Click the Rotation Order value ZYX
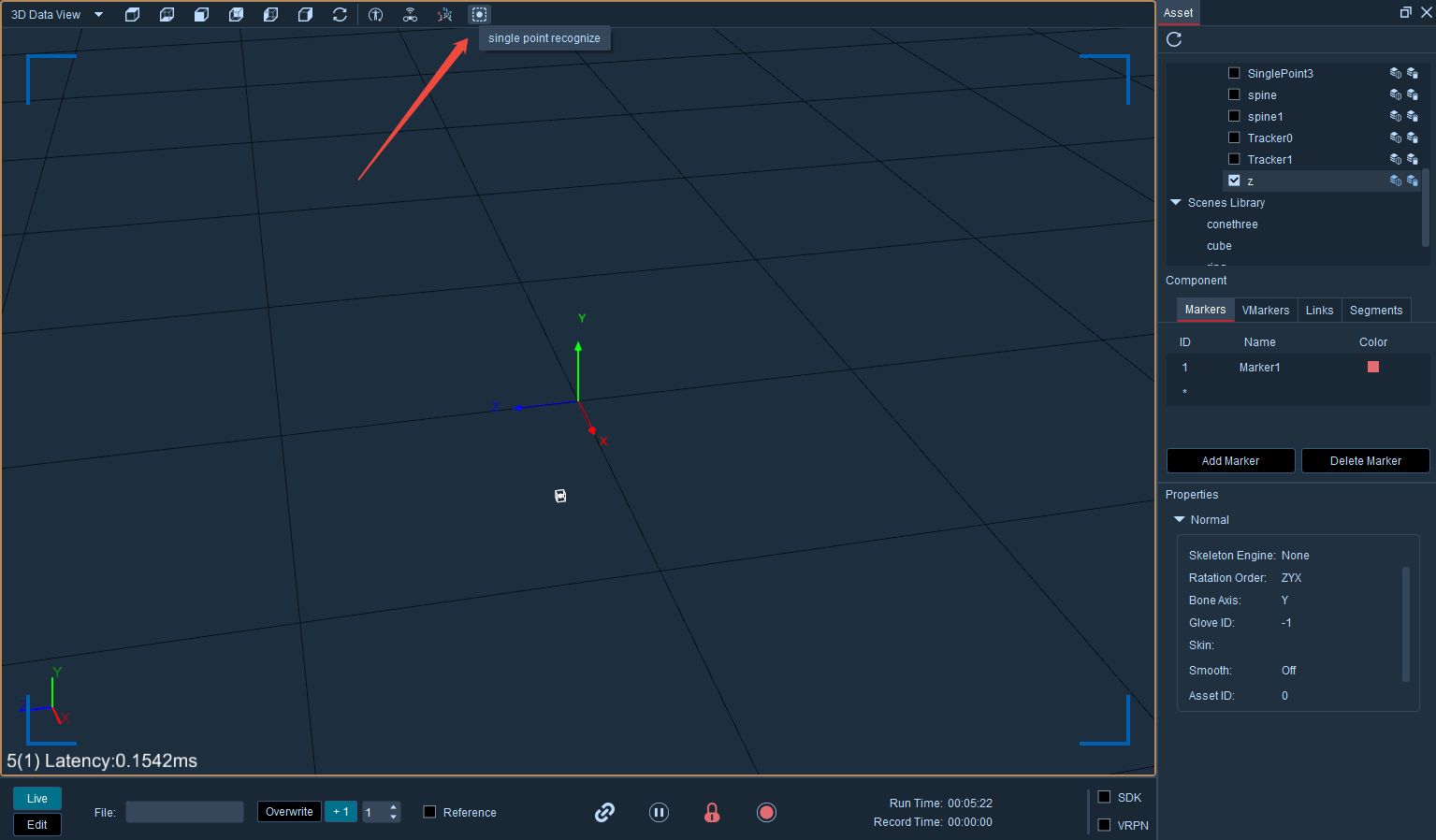Viewport: 1436px width, 840px height. click(1291, 578)
